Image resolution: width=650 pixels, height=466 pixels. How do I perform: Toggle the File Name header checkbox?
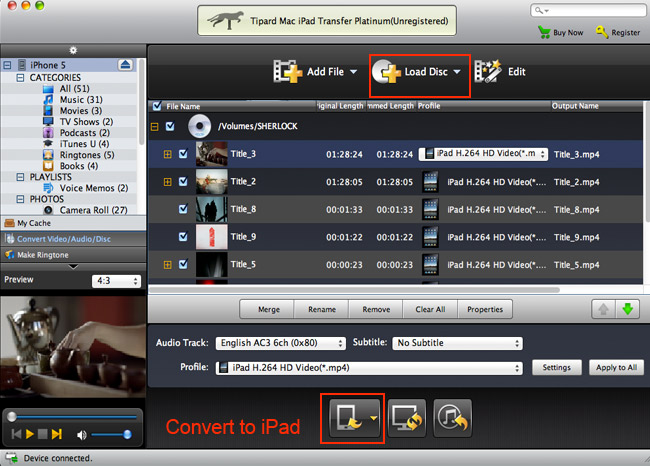(x=157, y=106)
